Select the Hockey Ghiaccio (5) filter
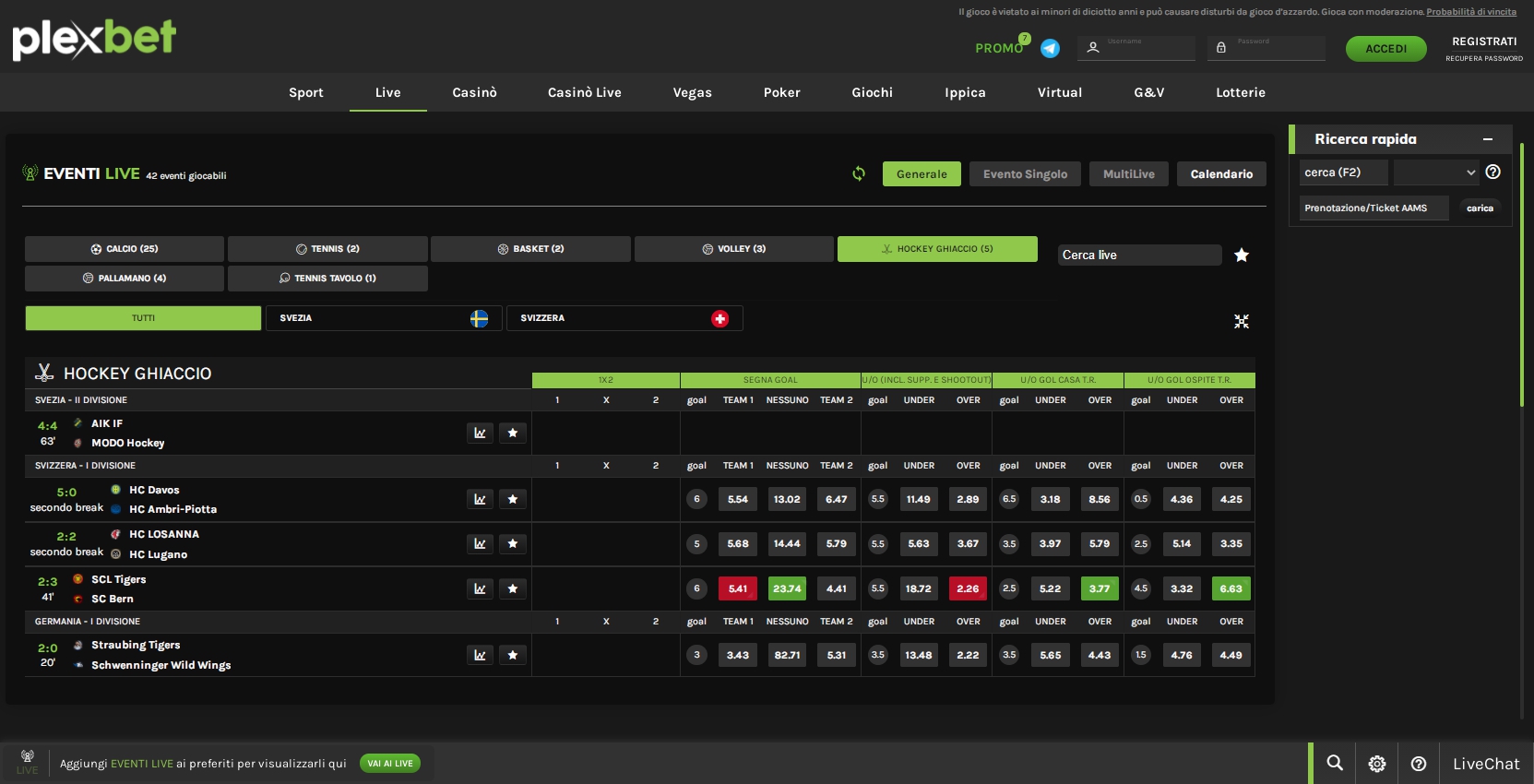The height and width of the screenshot is (784, 1534). tap(937, 249)
